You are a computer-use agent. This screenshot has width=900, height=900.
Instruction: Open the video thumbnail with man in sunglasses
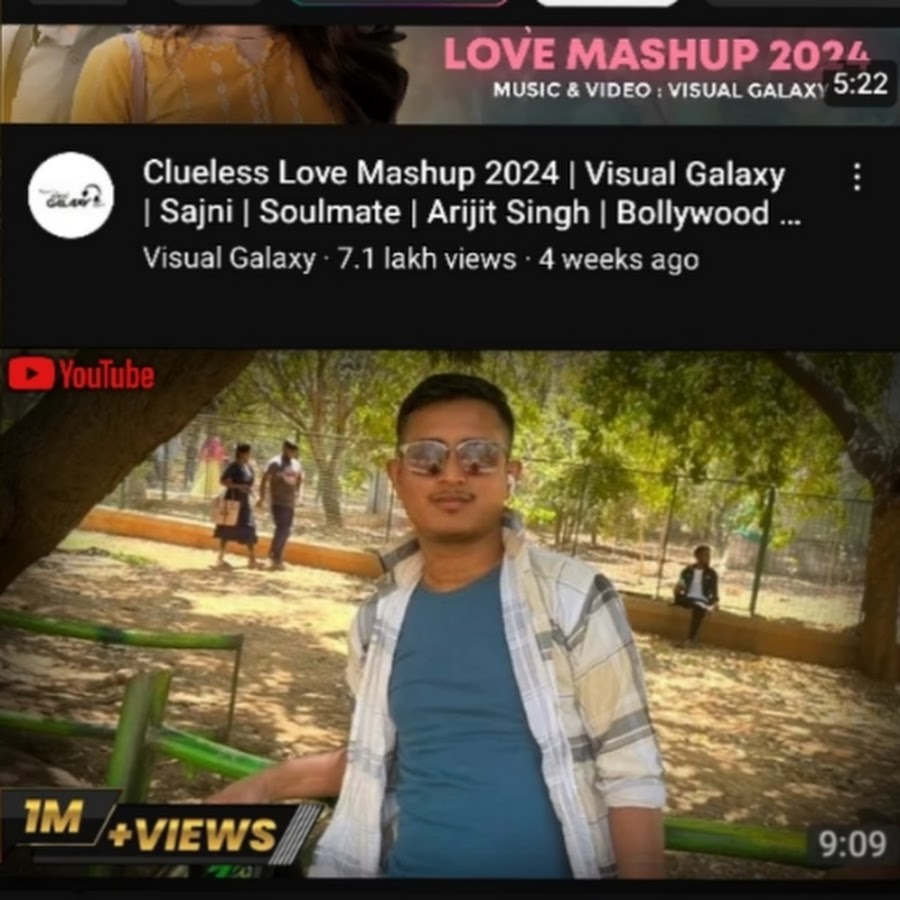[x=450, y=614]
